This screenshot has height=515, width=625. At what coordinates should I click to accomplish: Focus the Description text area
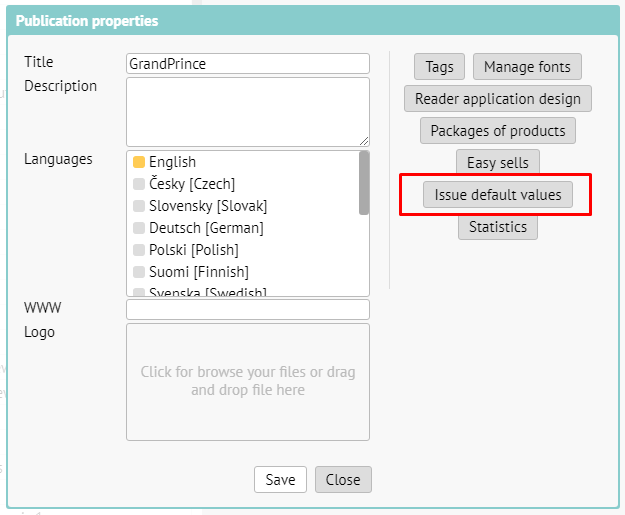coord(248,112)
